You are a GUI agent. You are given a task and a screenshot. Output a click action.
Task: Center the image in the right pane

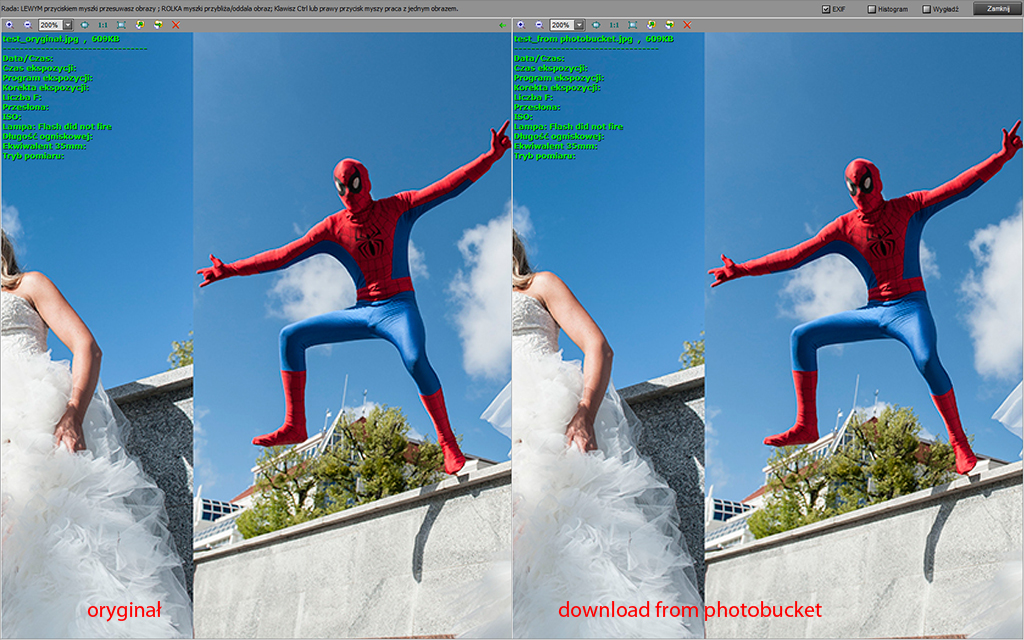pyautogui.click(x=596, y=25)
